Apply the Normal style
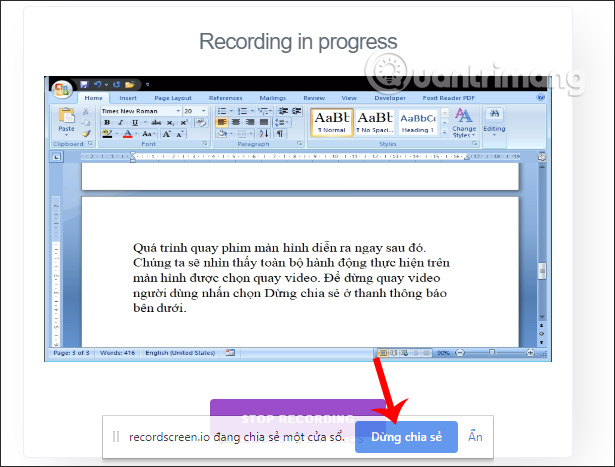 [332, 122]
